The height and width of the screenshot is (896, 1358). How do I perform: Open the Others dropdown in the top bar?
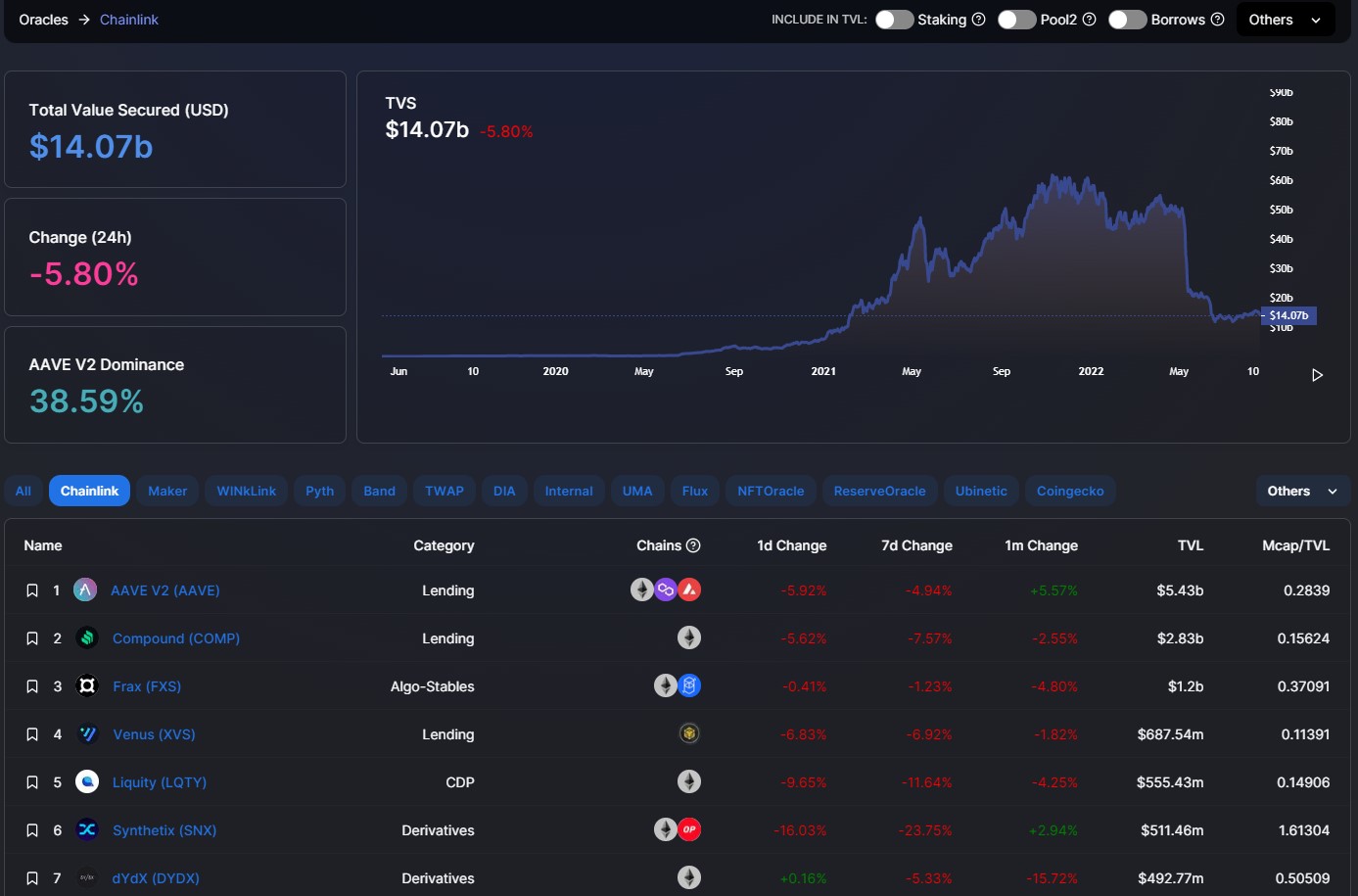coord(1285,19)
